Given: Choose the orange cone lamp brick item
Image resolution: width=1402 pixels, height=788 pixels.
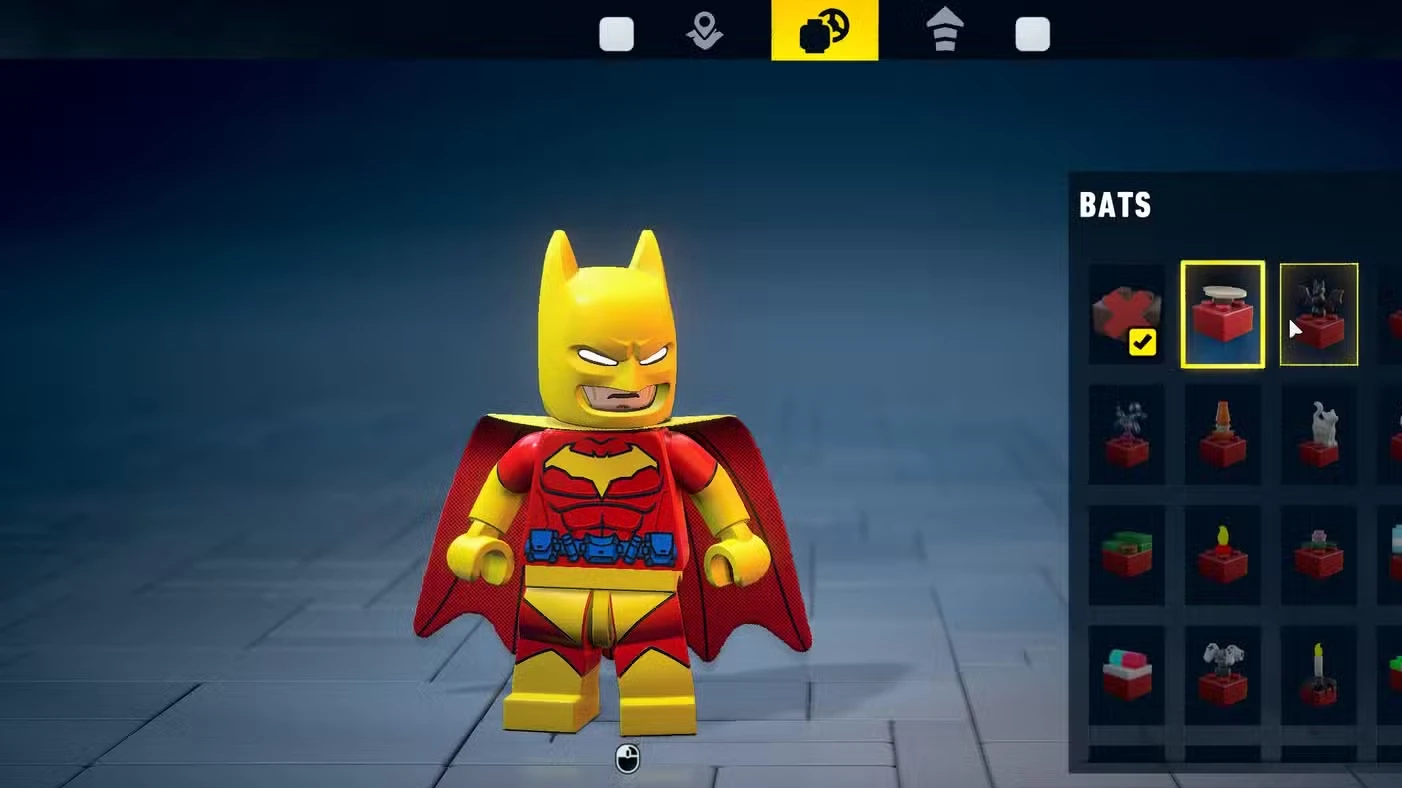Looking at the screenshot, I should (1223, 435).
